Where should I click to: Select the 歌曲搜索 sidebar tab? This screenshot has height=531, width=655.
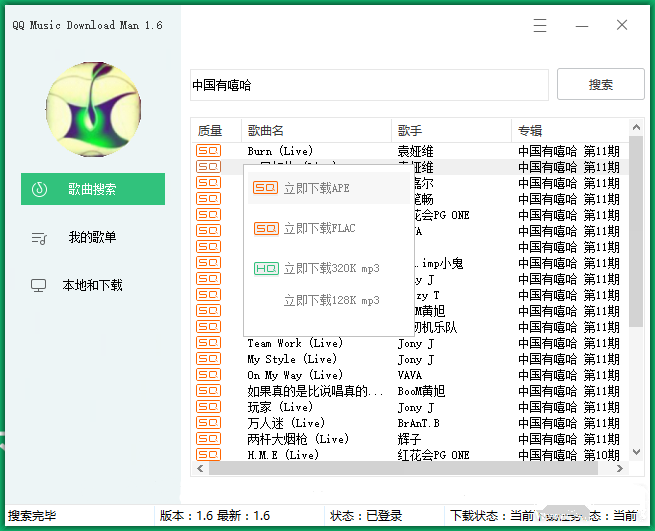(93, 189)
